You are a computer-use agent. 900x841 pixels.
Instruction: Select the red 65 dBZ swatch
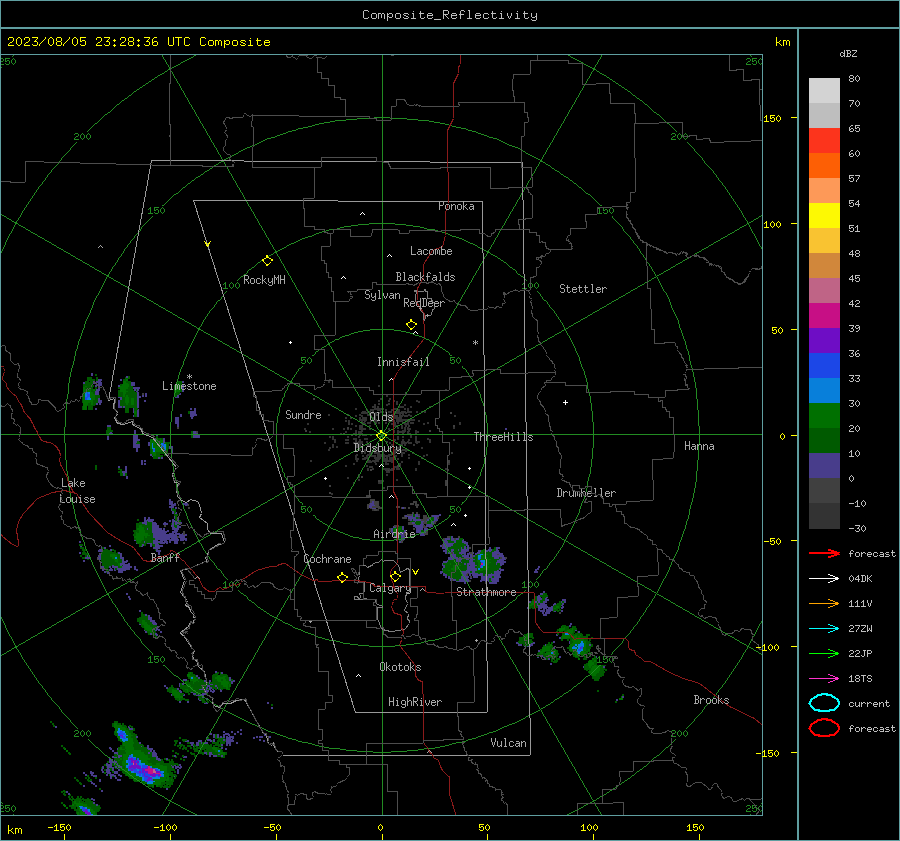pyautogui.click(x=824, y=141)
